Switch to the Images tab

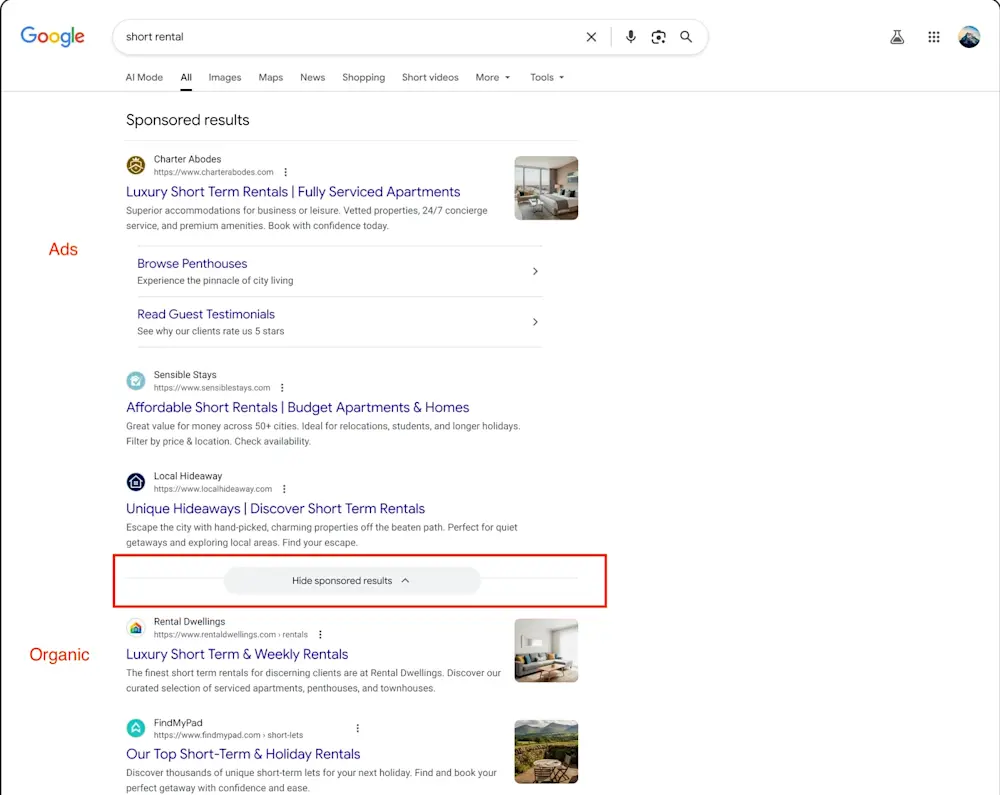(224, 77)
